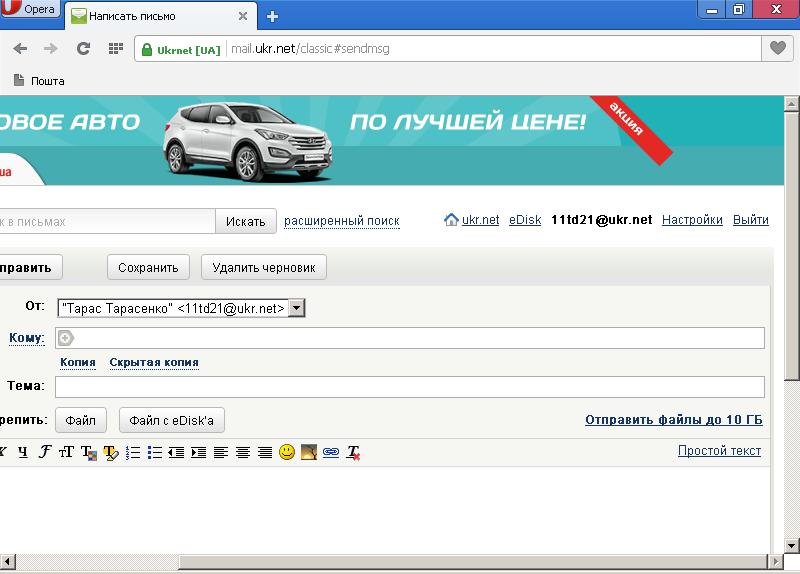This screenshot has height=574, width=800.
Task: Click the Тема subject field
Action: [410, 387]
